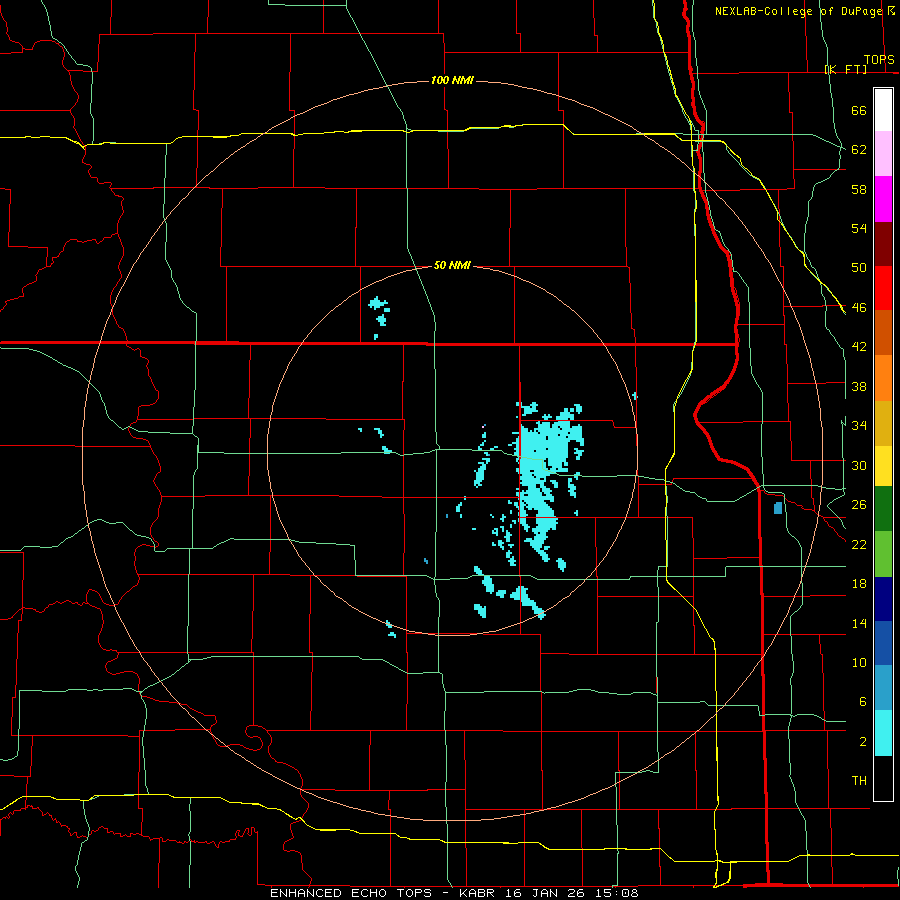The width and height of the screenshot is (900, 900).
Task: Select the light green legend swatch
Action: point(883,553)
